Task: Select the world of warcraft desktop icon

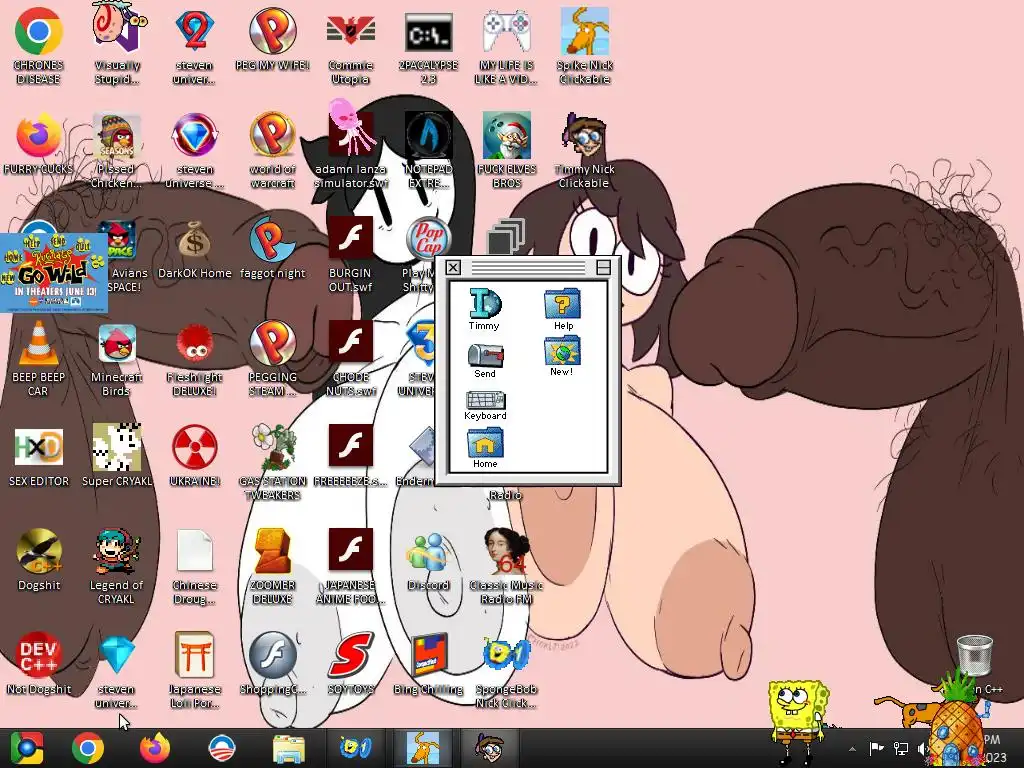Action: pos(272,150)
